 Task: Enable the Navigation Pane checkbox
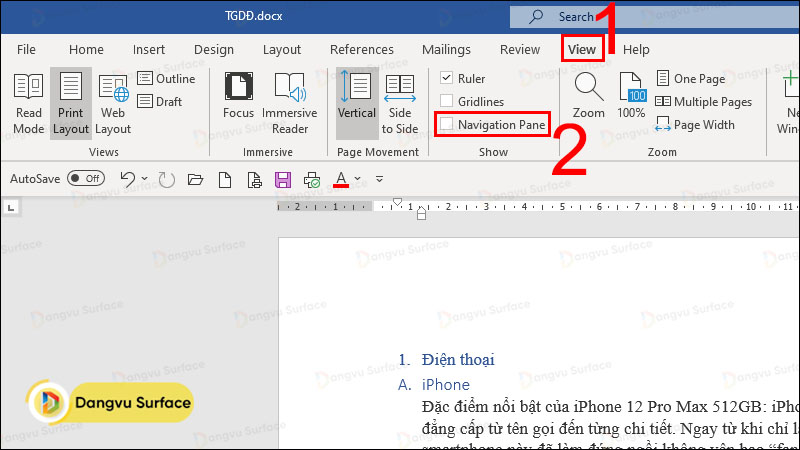pos(446,124)
